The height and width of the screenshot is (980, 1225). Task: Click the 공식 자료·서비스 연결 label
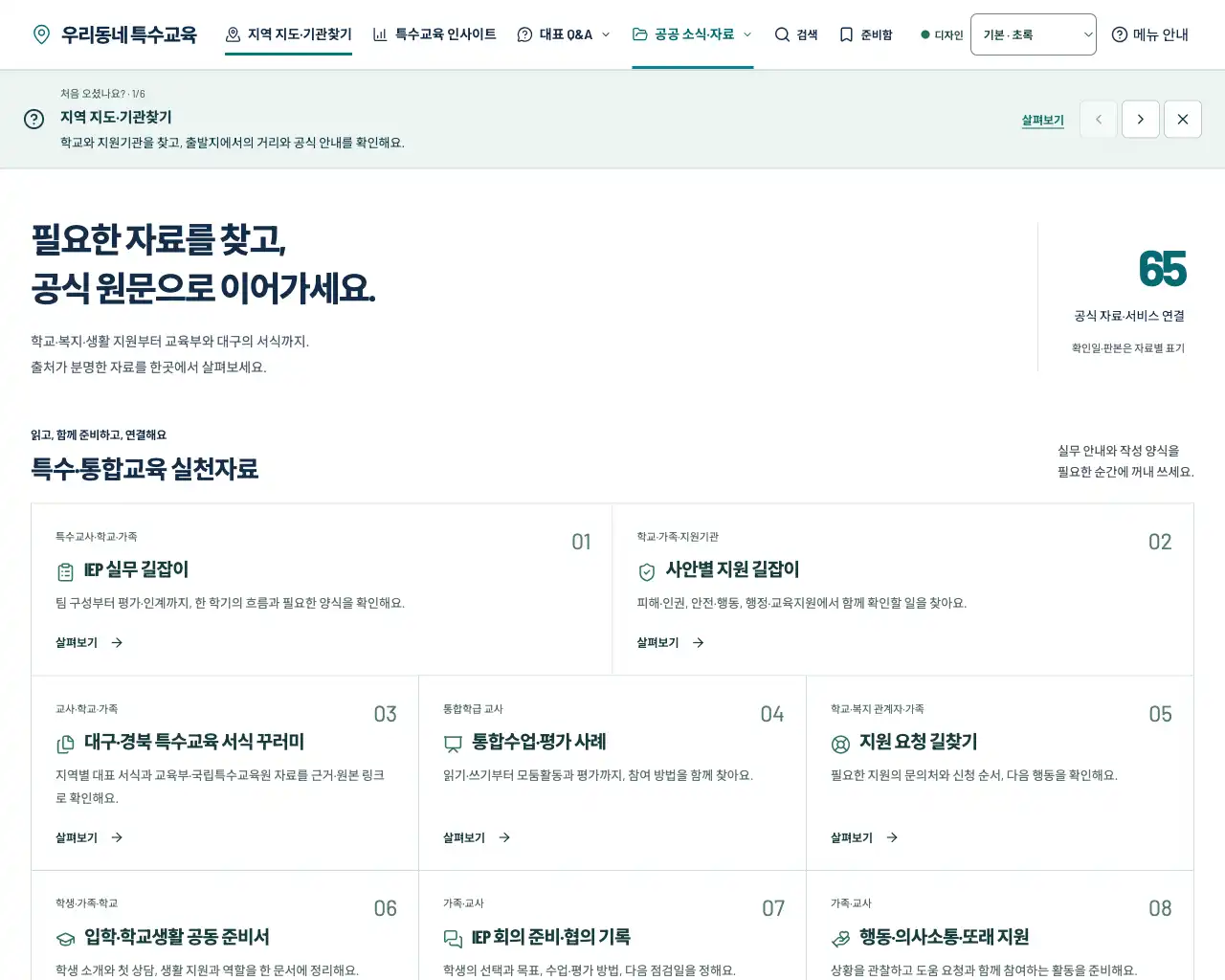click(x=1129, y=316)
